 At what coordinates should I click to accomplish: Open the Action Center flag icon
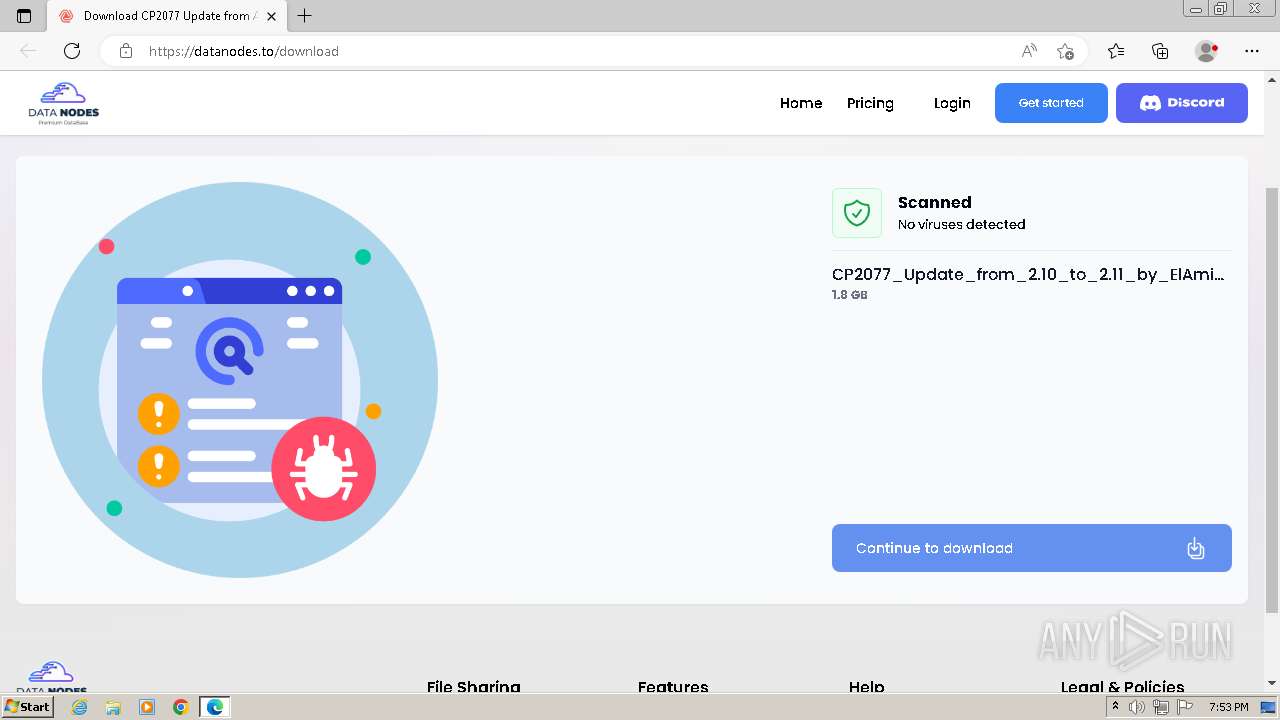click(1185, 707)
